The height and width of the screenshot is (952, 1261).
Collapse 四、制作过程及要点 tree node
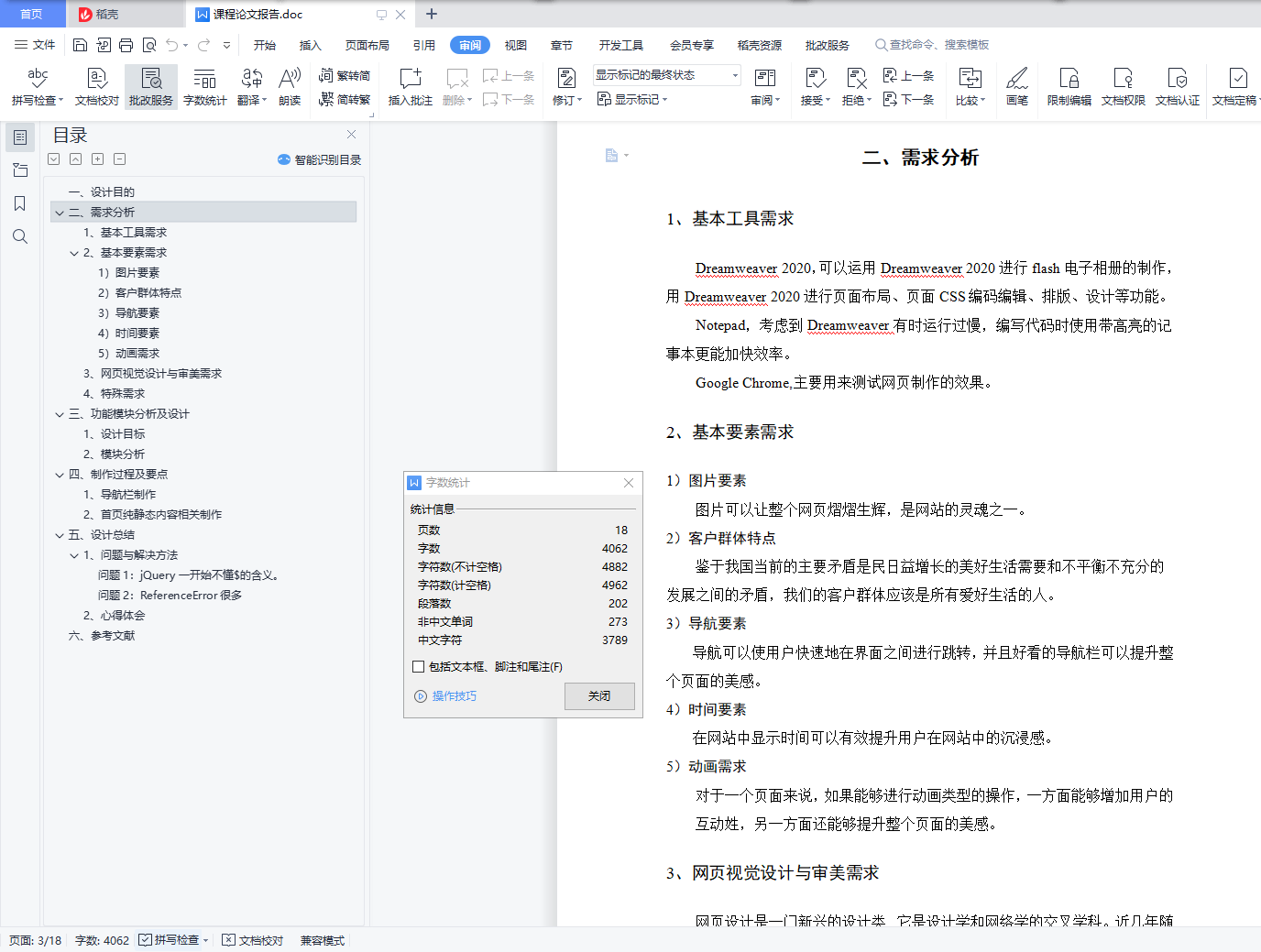click(60, 475)
